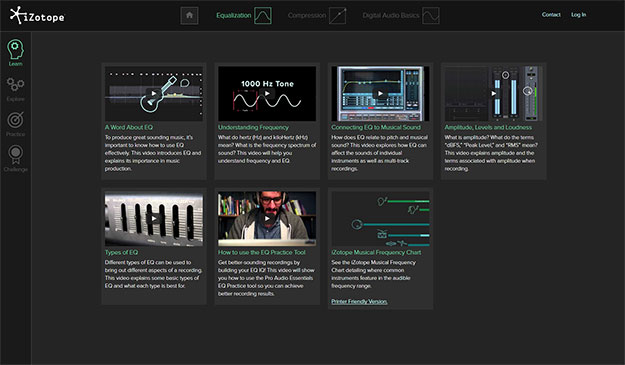Click the Log In link
This screenshot has height=365, width=625.
[578, 15]
